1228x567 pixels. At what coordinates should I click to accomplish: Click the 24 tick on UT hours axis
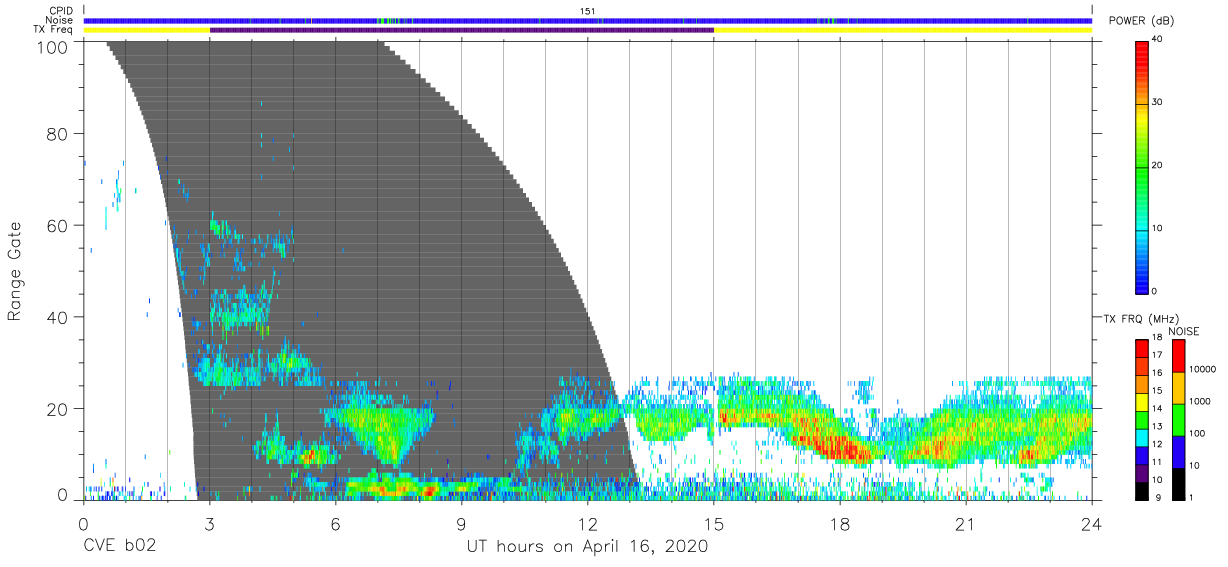coord(1092,523)
